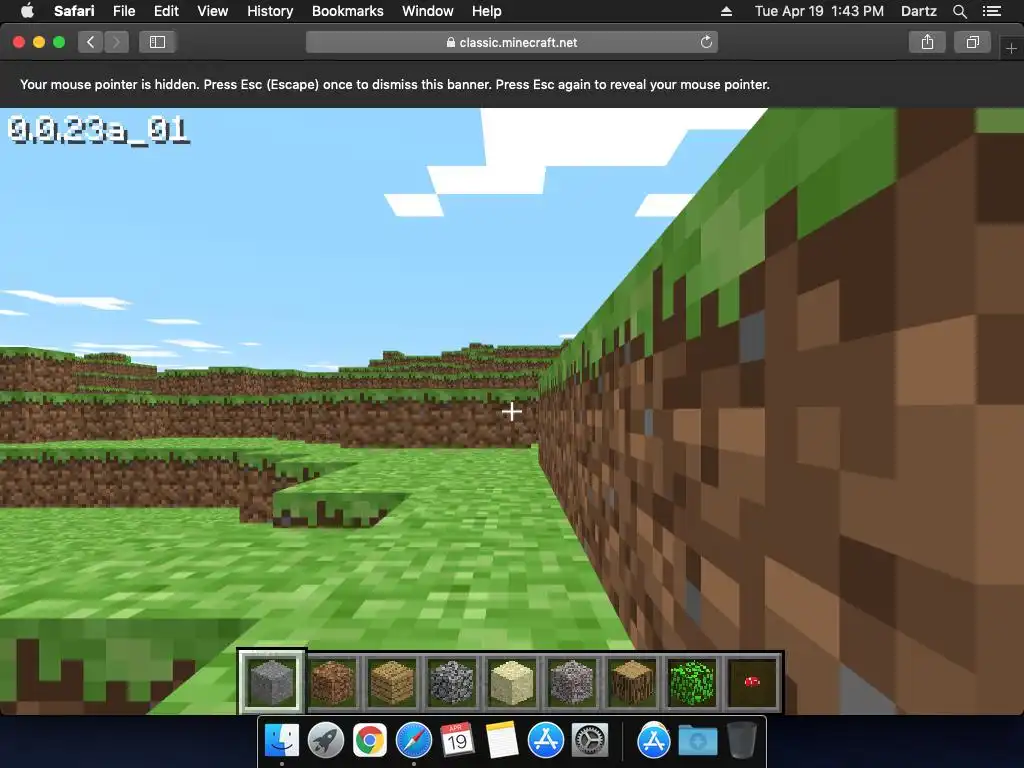Select the cobblestone block in hotbar
1024x768 pixels.
pos(452,682)
